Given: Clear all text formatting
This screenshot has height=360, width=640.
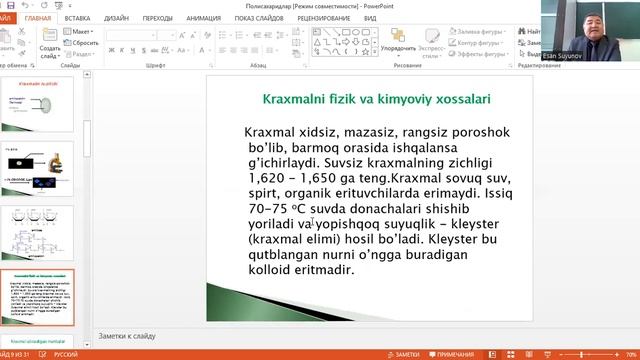Looking at the screenshot, I should (x=207, y=36).
